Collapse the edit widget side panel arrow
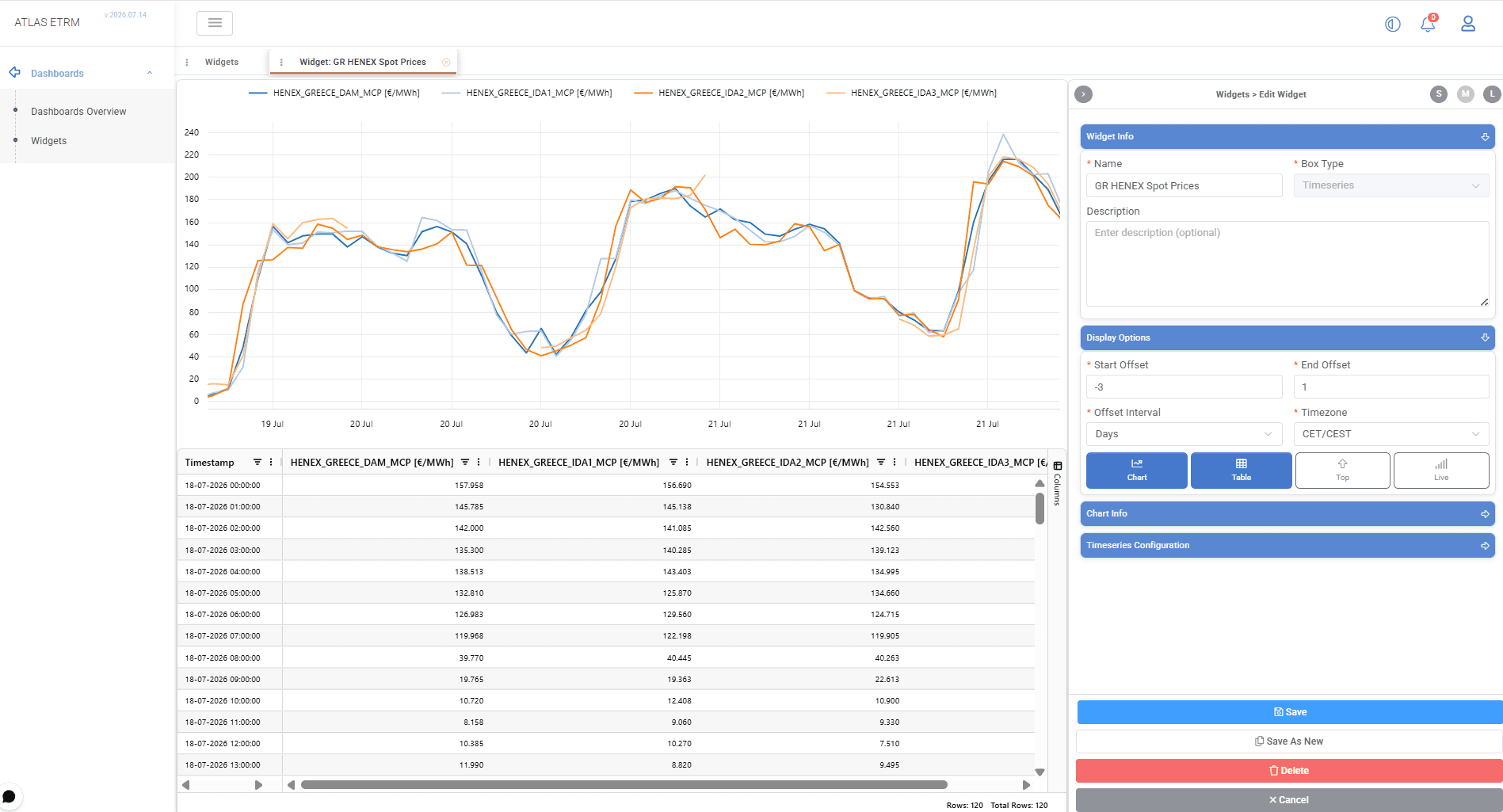This screenshot has width=1503, height=812. tap(1083, 94)
